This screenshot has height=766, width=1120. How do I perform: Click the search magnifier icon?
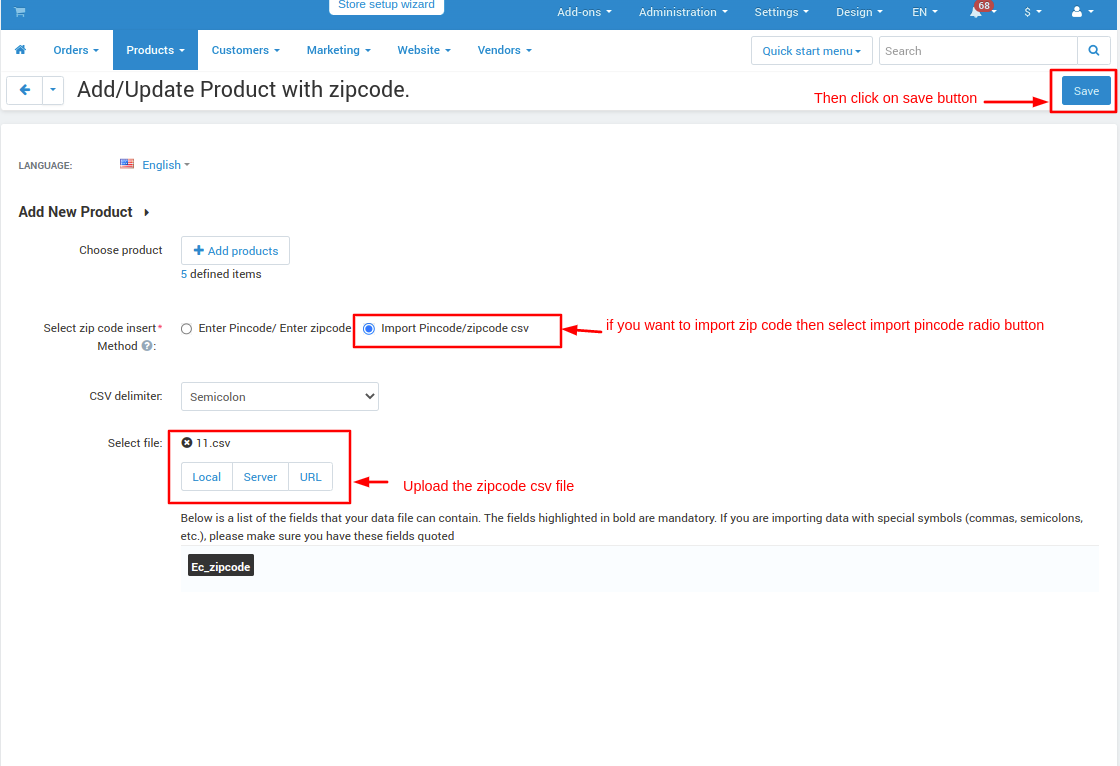[x=1094, y=51]
